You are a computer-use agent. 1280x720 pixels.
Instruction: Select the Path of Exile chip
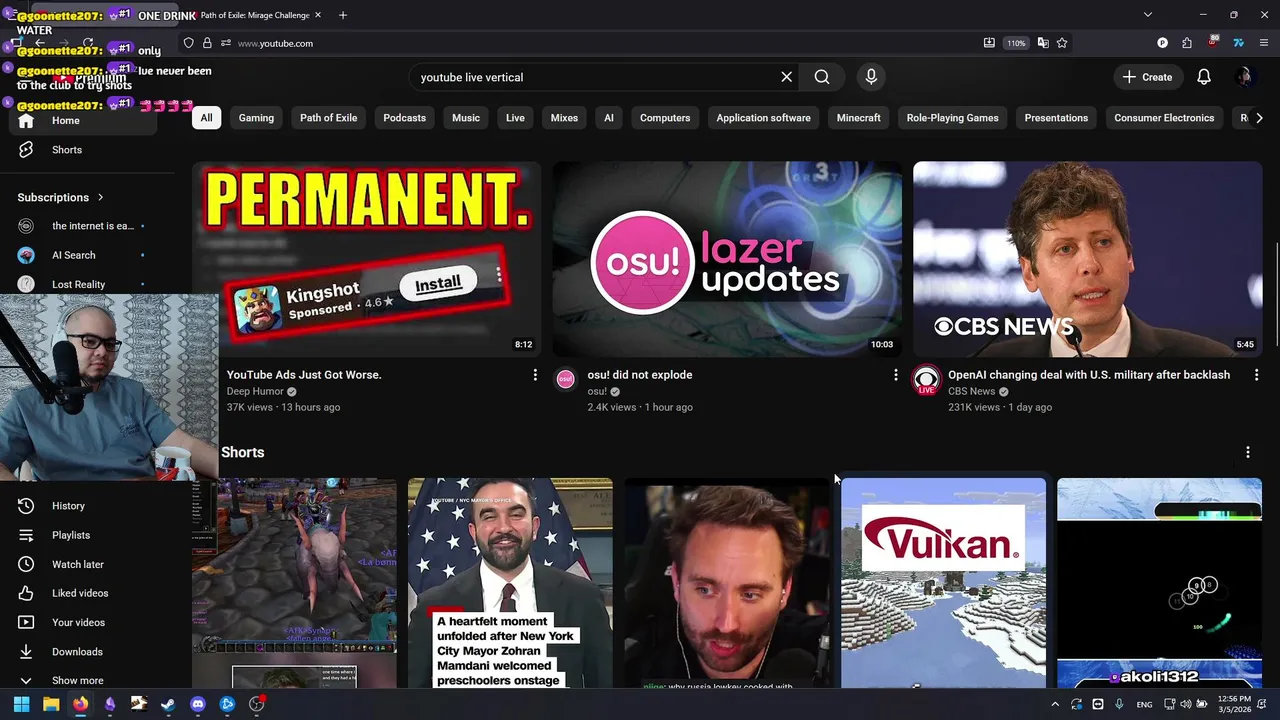click(x=328, y=118)
